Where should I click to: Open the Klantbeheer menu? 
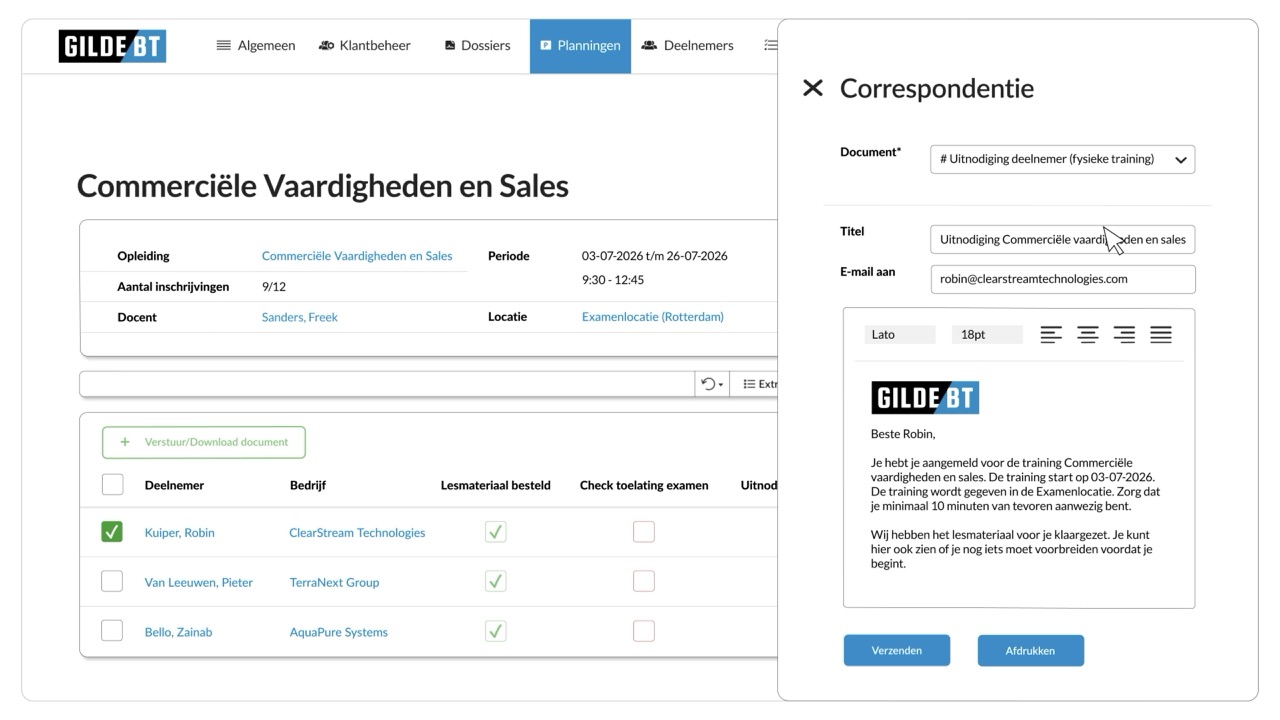tap(365, 45)
